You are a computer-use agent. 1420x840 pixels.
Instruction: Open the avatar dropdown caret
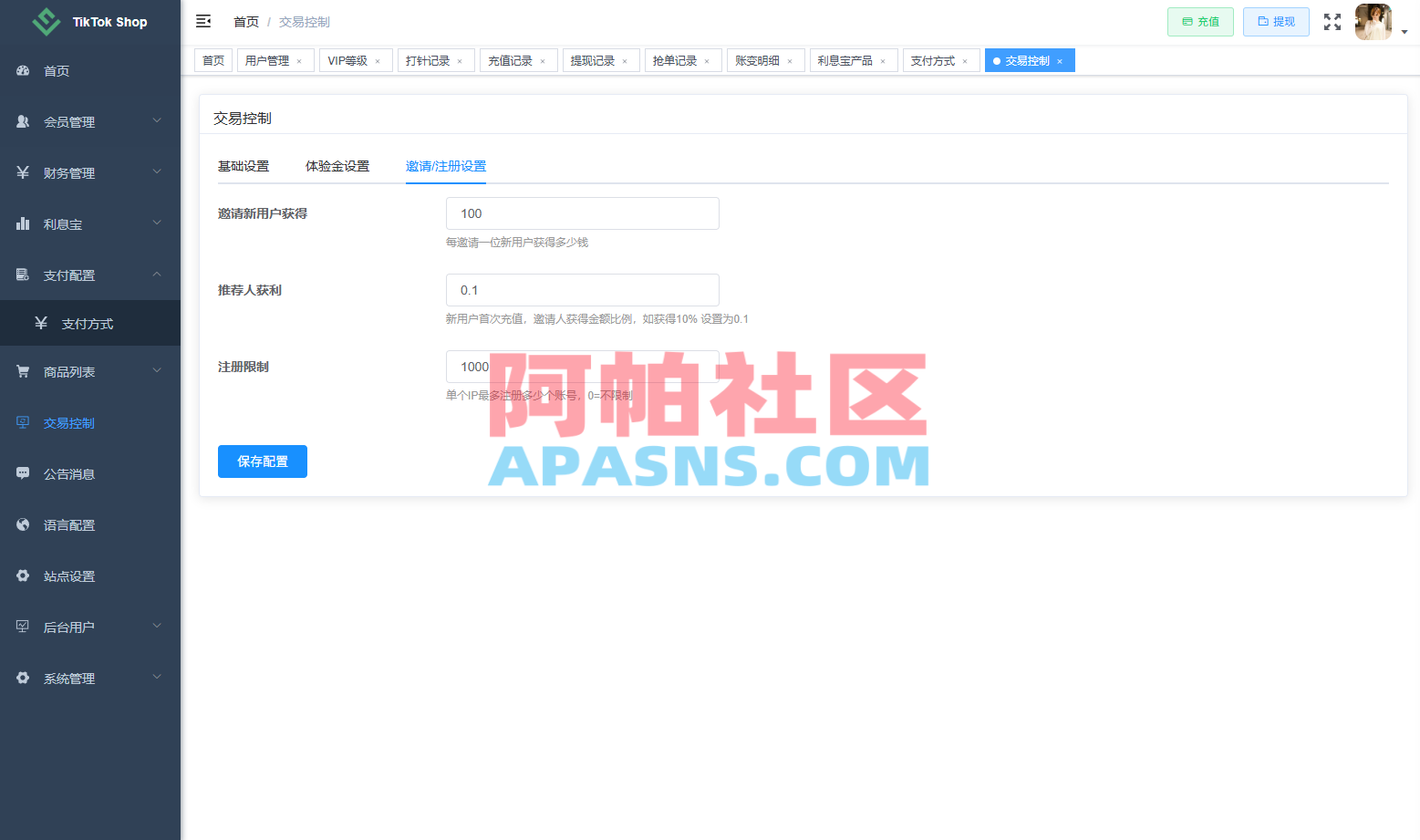(1404, 32)
